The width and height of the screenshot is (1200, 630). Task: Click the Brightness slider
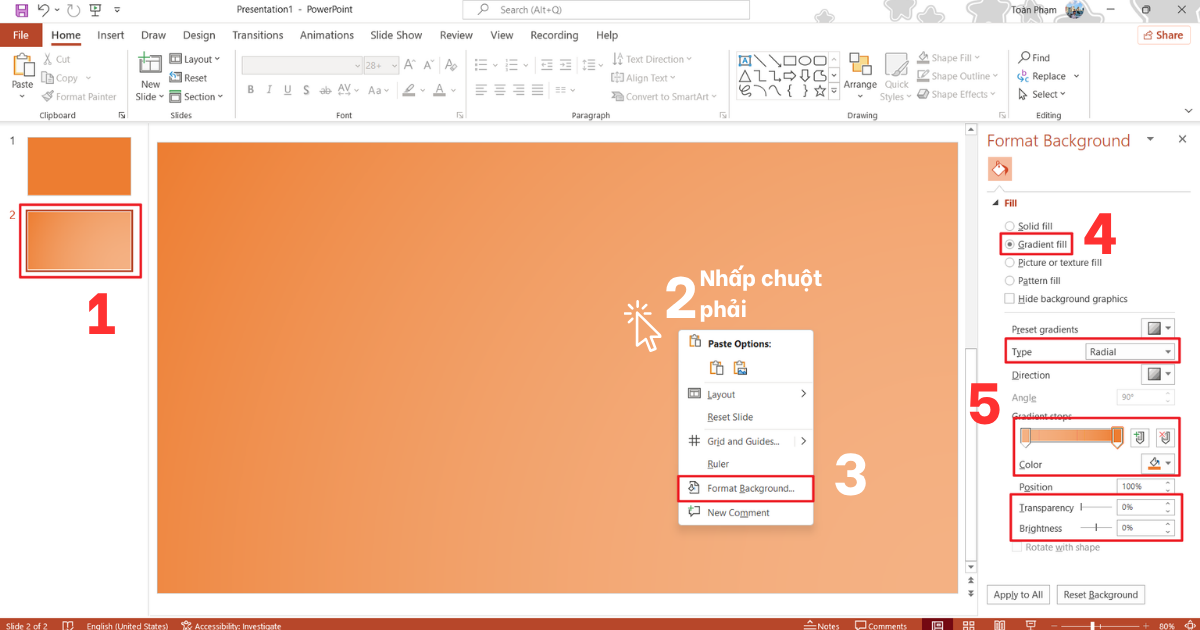tap(1095, 527)
